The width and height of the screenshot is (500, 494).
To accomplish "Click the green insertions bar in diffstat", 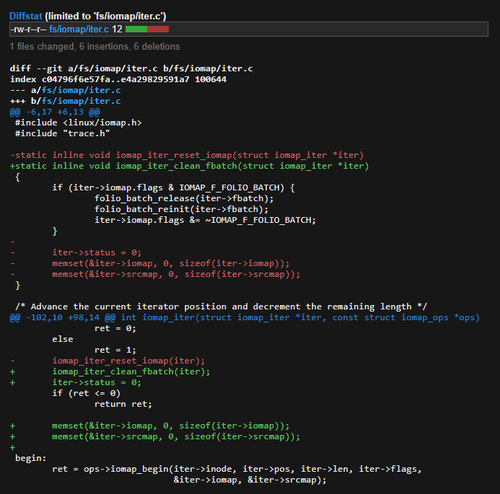I will coord(136,29).
